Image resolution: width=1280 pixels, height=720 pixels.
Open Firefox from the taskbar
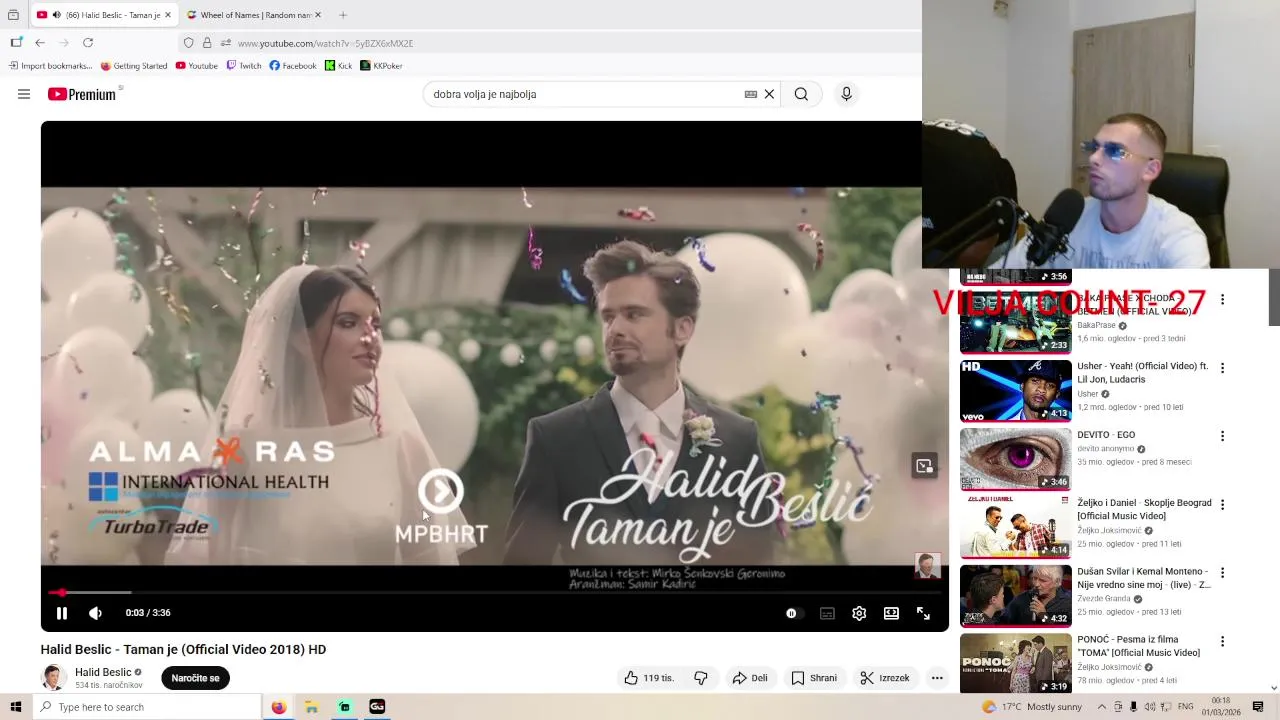pyautogui.click(x=278, y=707)
